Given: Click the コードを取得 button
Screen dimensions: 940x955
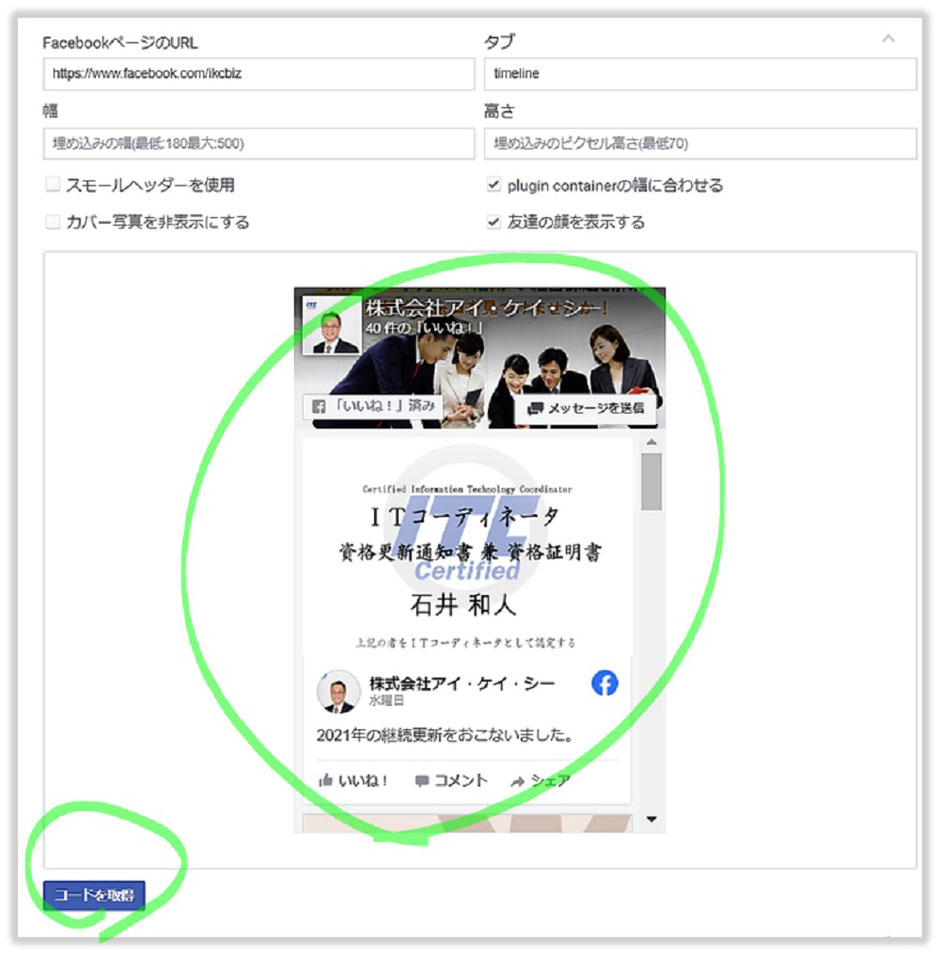Looking at the screenshot, I should pyautogui.click(x=94, y=895).
